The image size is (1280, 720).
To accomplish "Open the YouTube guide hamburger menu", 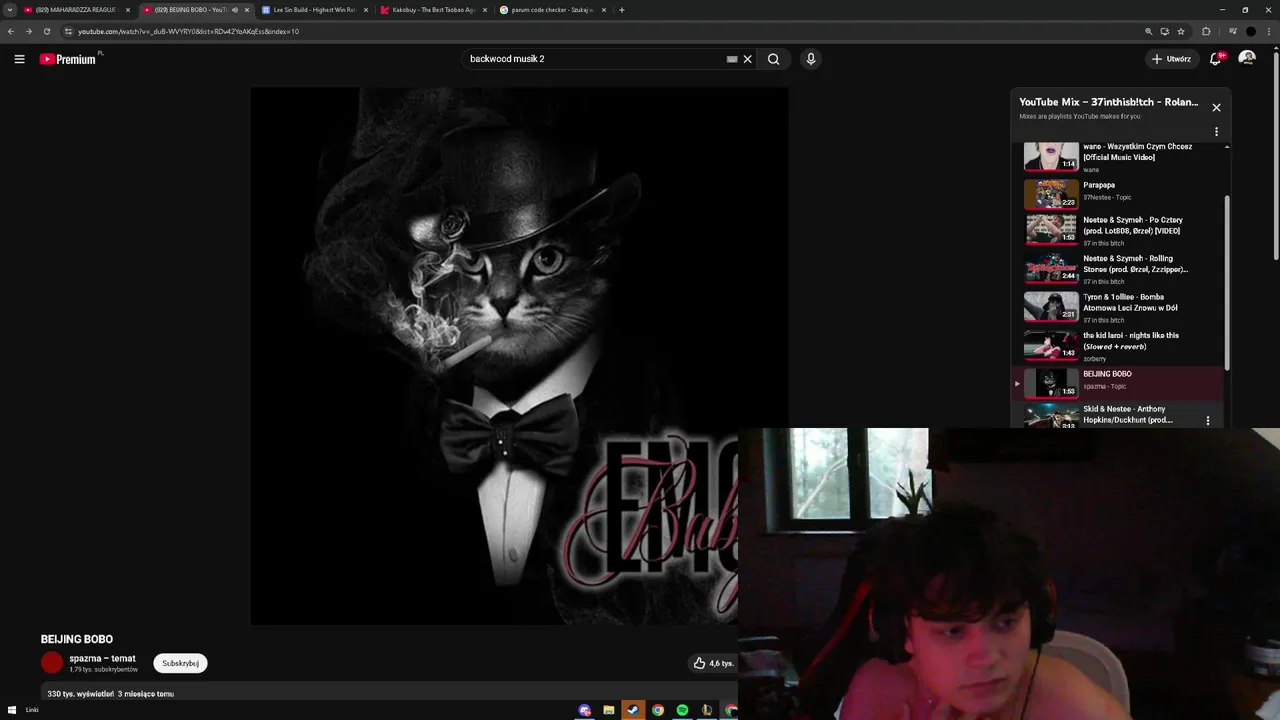I will 19,59.
